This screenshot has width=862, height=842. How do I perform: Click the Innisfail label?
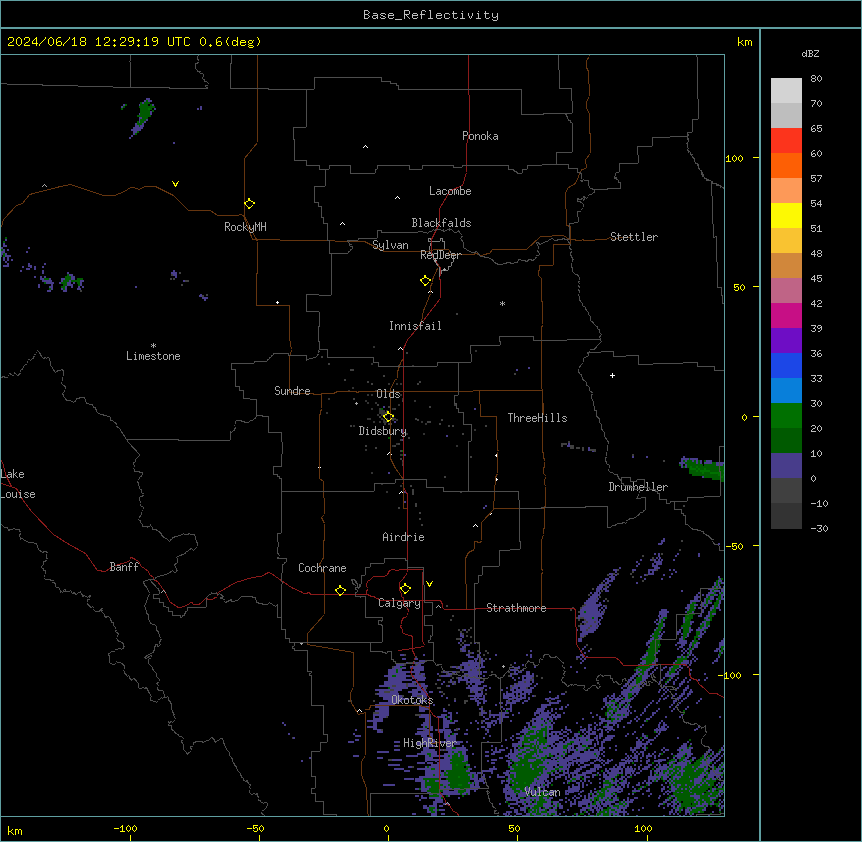click(x=415, y=326)
